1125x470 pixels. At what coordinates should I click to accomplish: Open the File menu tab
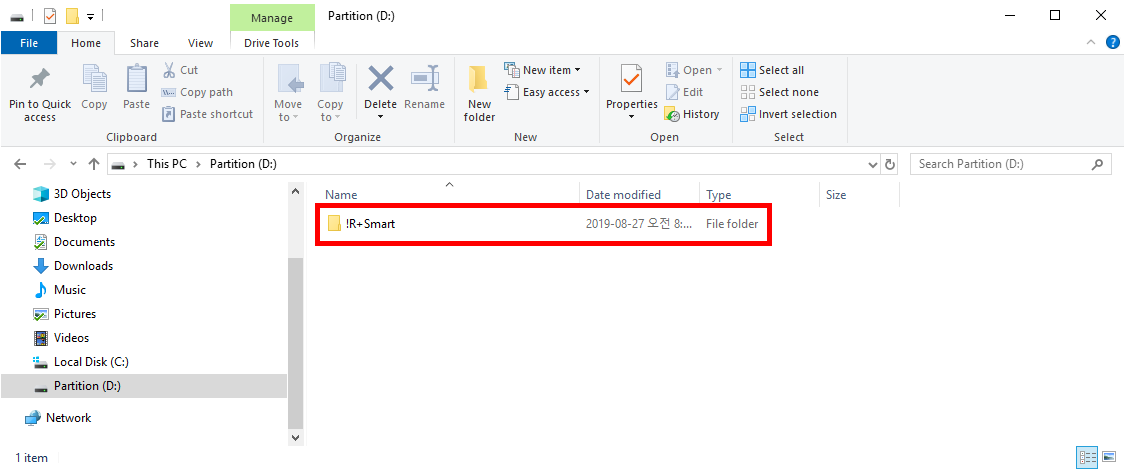click(x=29, y=43)
